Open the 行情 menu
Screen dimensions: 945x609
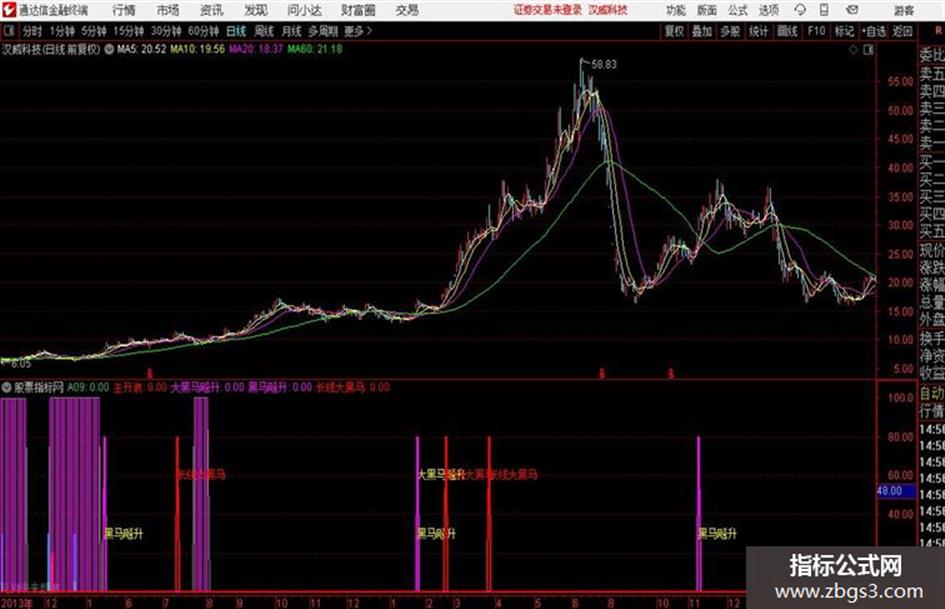124,10
